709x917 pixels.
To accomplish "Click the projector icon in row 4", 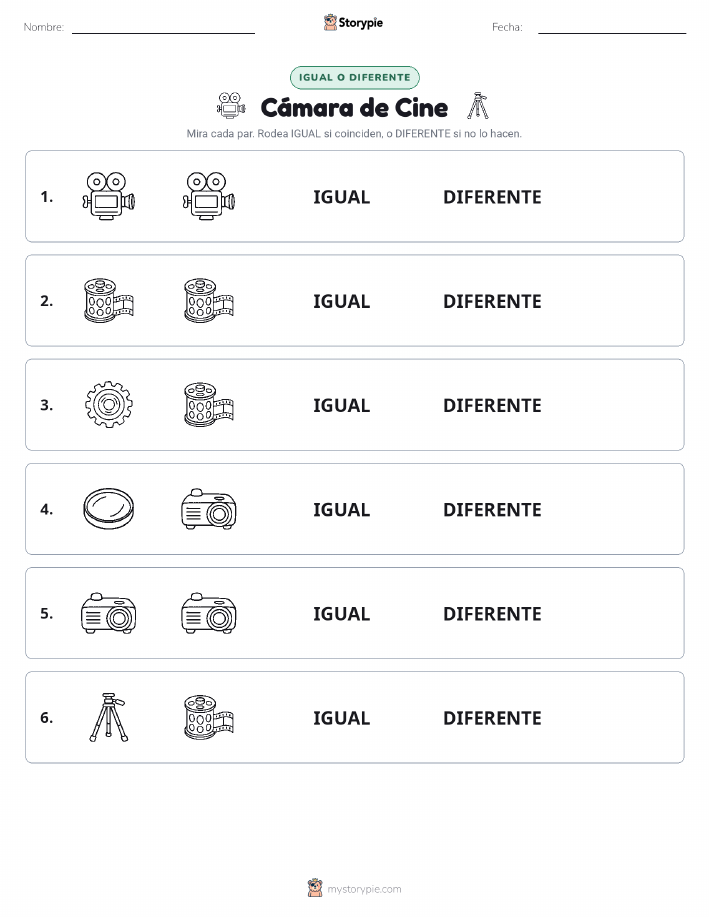I will [209, 509].
